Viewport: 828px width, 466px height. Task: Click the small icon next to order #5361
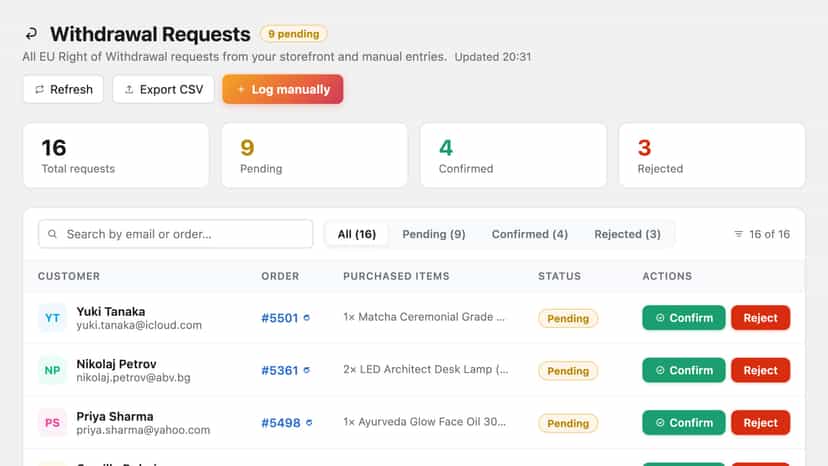tap(307, 370)
